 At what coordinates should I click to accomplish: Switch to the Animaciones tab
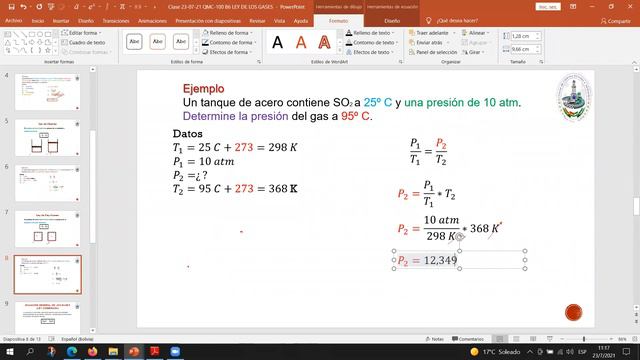pos(152,21)
